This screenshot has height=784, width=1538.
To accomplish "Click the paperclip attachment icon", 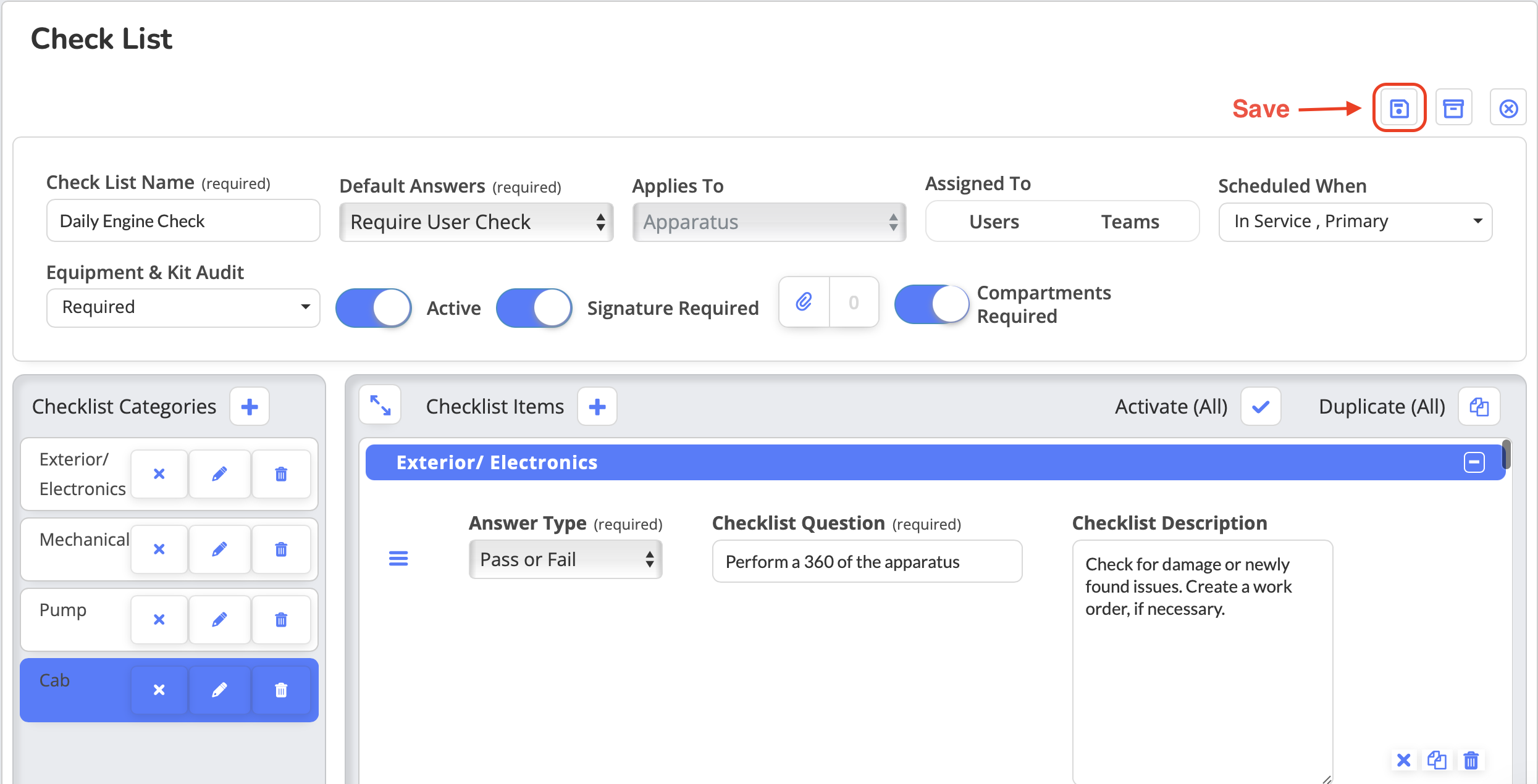I will [804, 302].
